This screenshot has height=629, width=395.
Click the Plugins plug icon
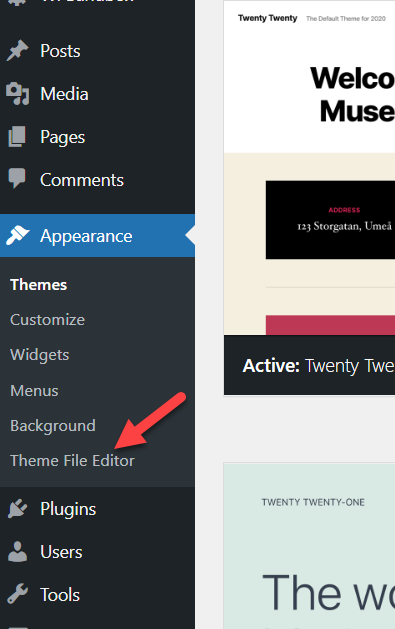pyautogui.click(x=17, y=509)
